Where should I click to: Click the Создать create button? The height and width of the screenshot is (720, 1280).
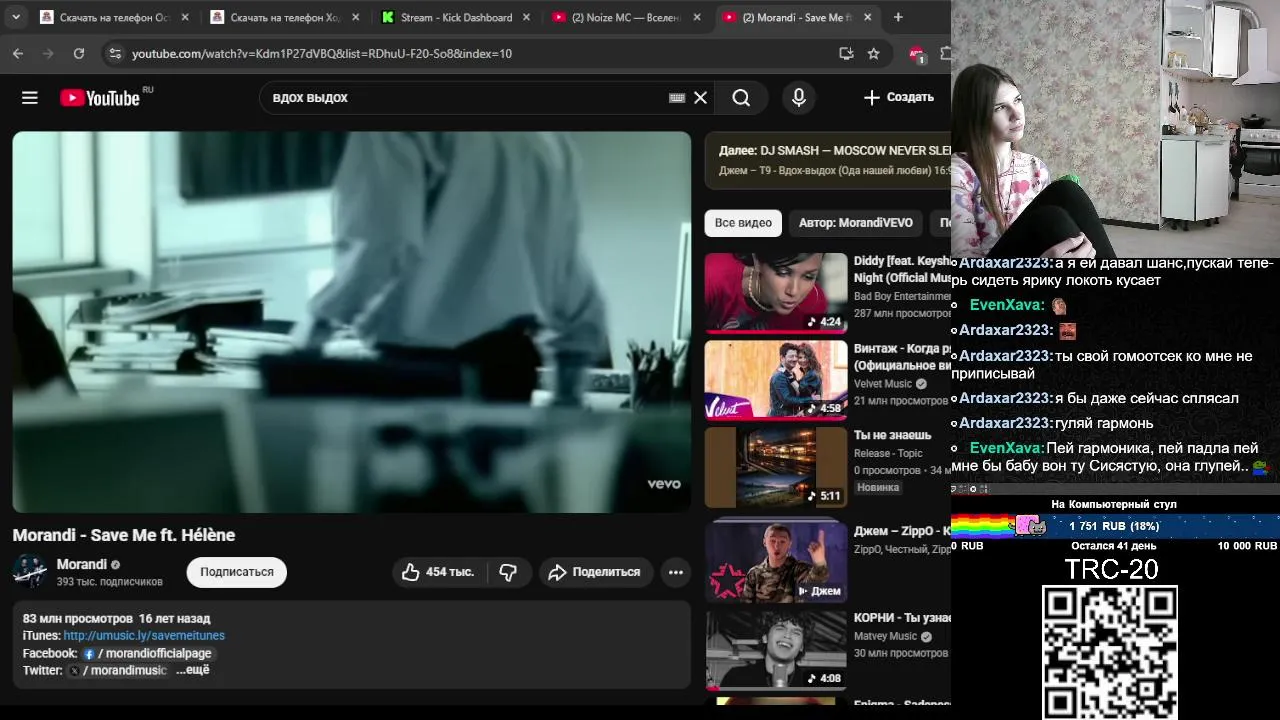(x=898, y=97)
